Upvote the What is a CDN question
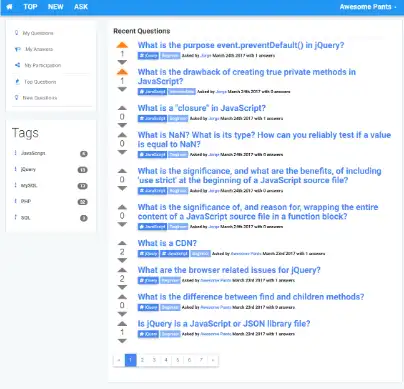This screenshot has width=404, height=389. [x=122, y=243]
